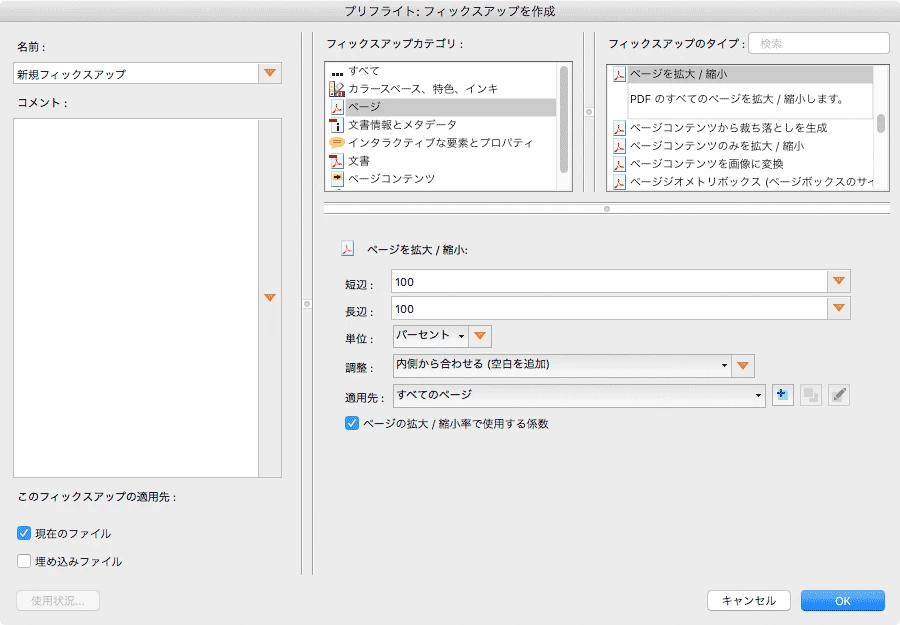Open the 単位 パーセント dropdown
Viewport: 900px width, 625px height.
(x=430, y=336)
